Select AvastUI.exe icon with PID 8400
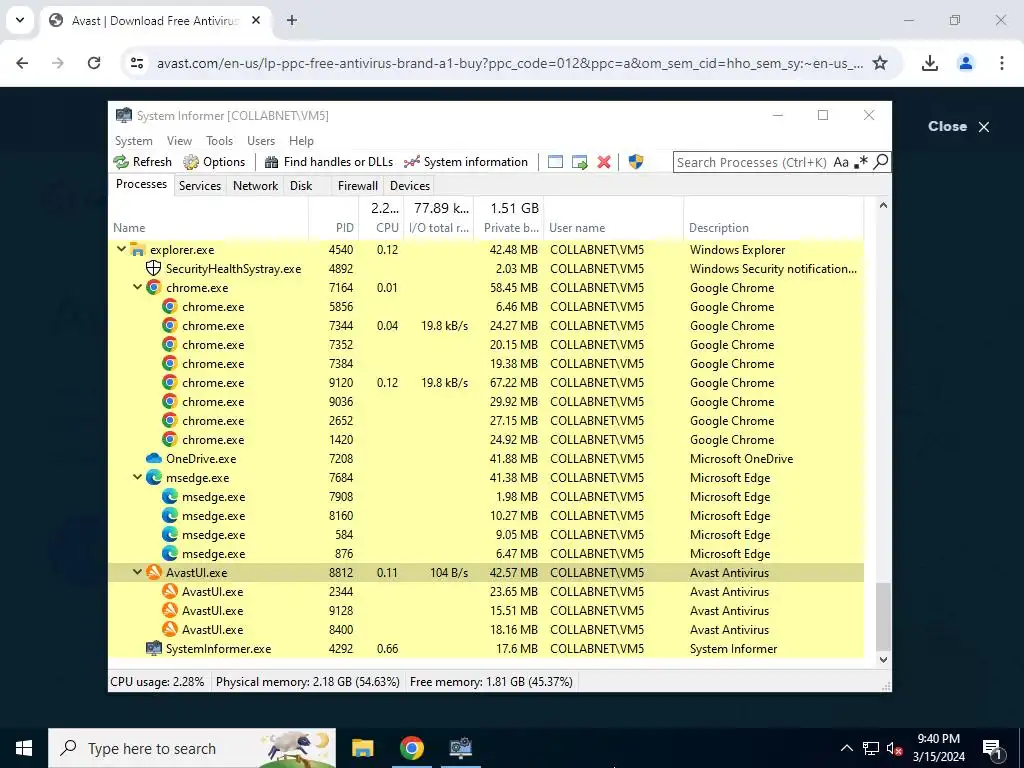The image size is (1024, 768). click(170, 630)
